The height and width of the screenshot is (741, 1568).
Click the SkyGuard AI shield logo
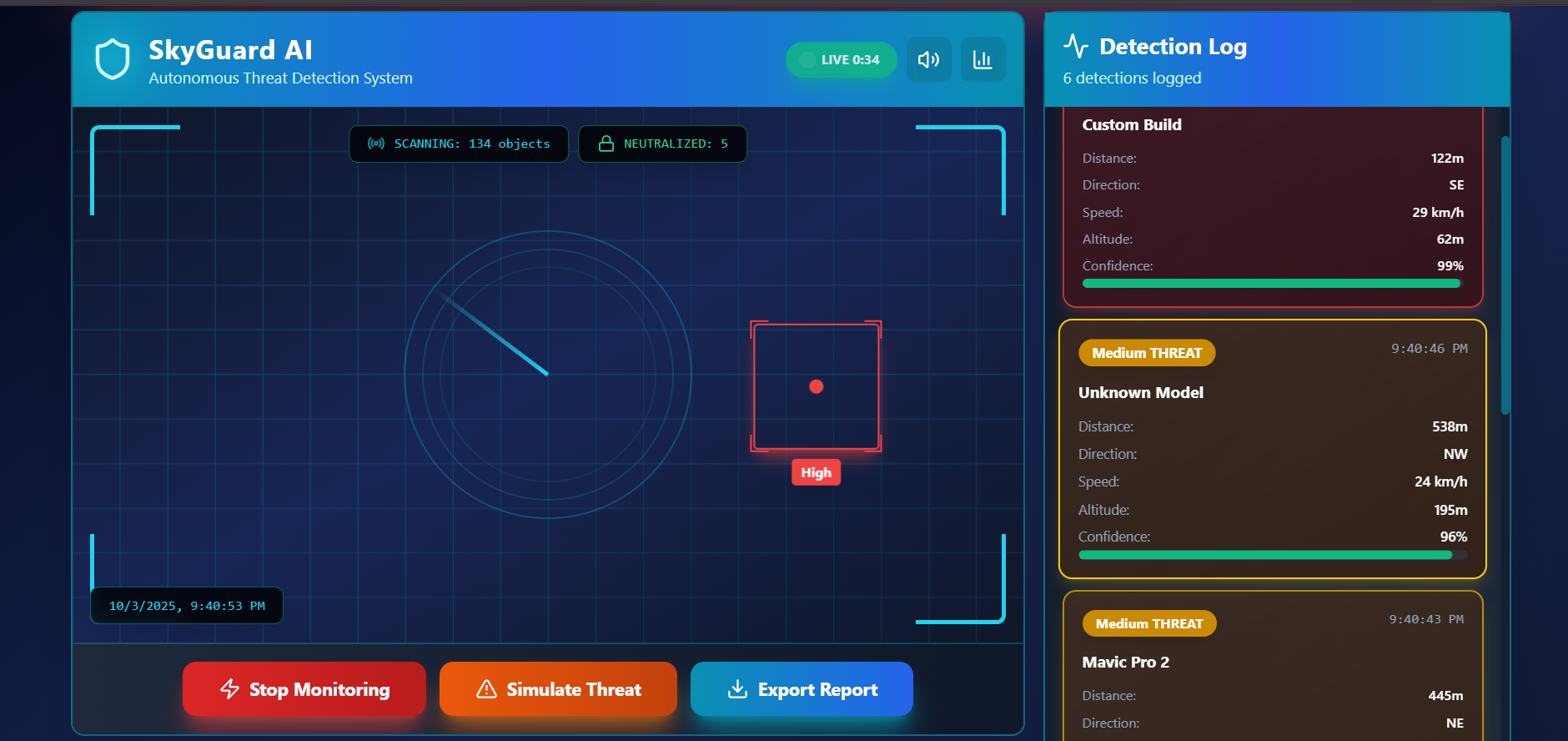click(113, 59)
